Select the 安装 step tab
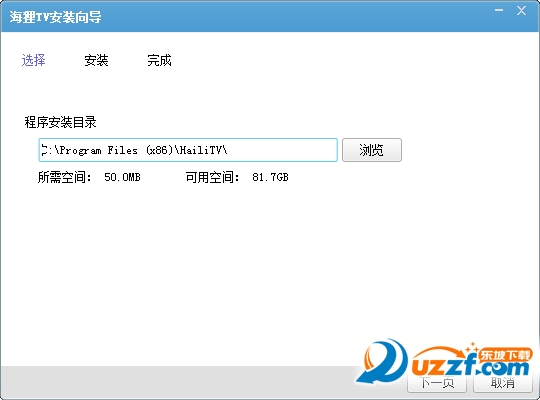Image resolution: width=540 pixels, height=400 pixels. (96, 60)
